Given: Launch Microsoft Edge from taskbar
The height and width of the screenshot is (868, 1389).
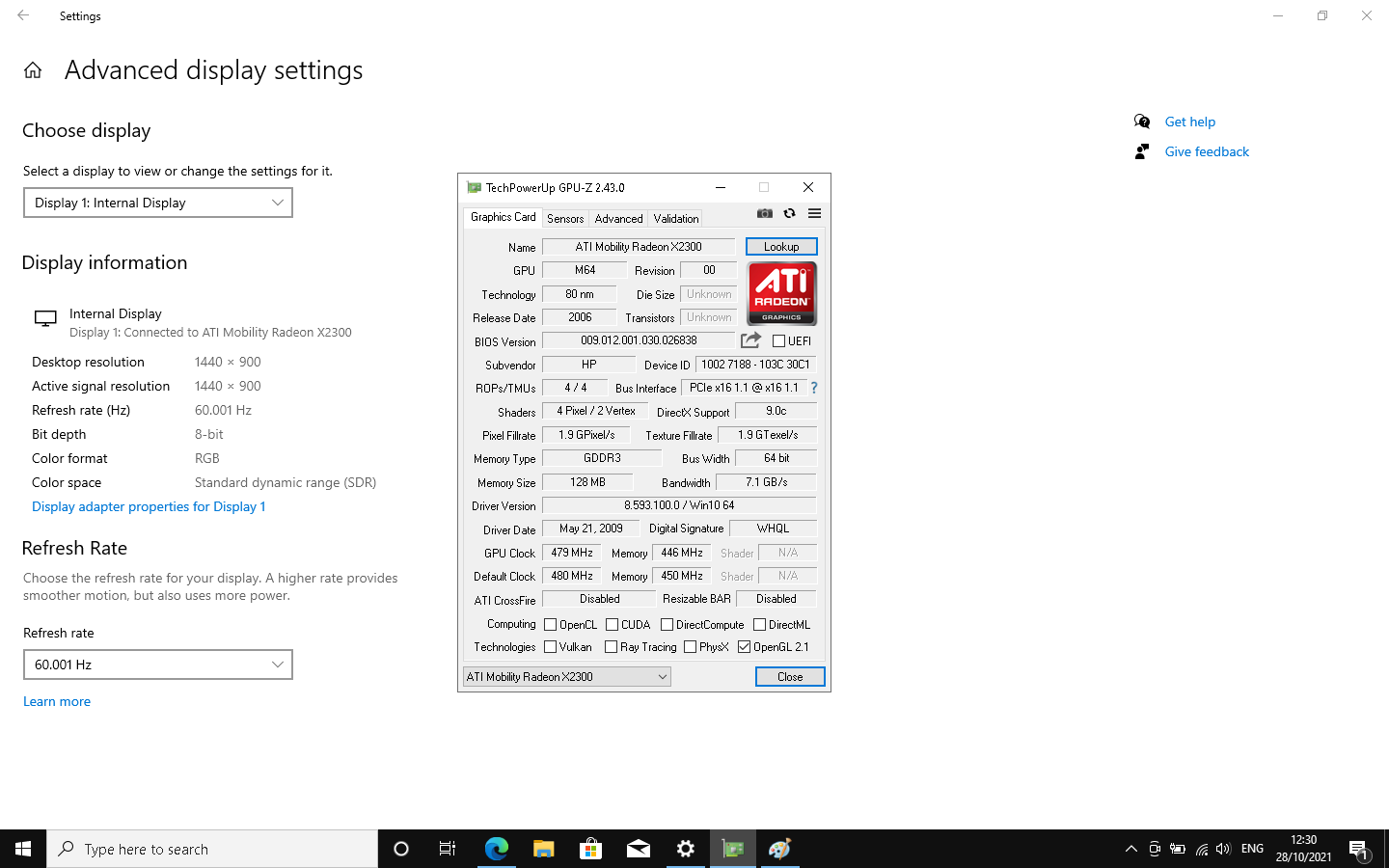Looking at the screenshot, I should point(496,849).
